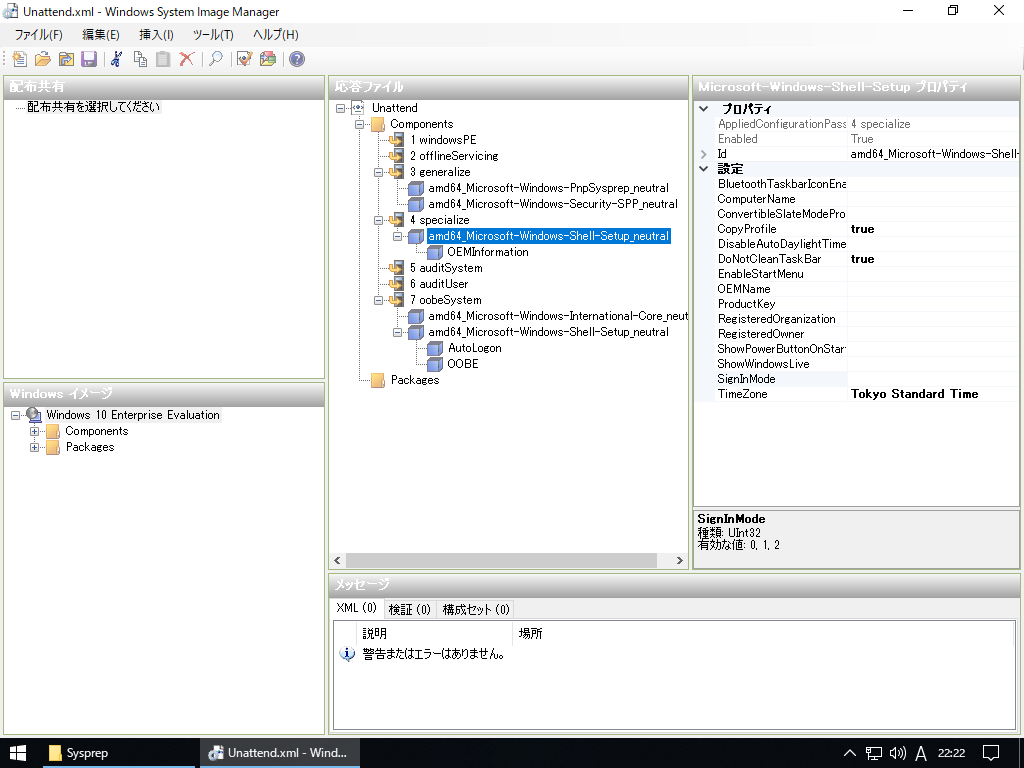Click the AutoLogon component cube icon
This screenshot has width=1024, height=768.
coord(435,348)
